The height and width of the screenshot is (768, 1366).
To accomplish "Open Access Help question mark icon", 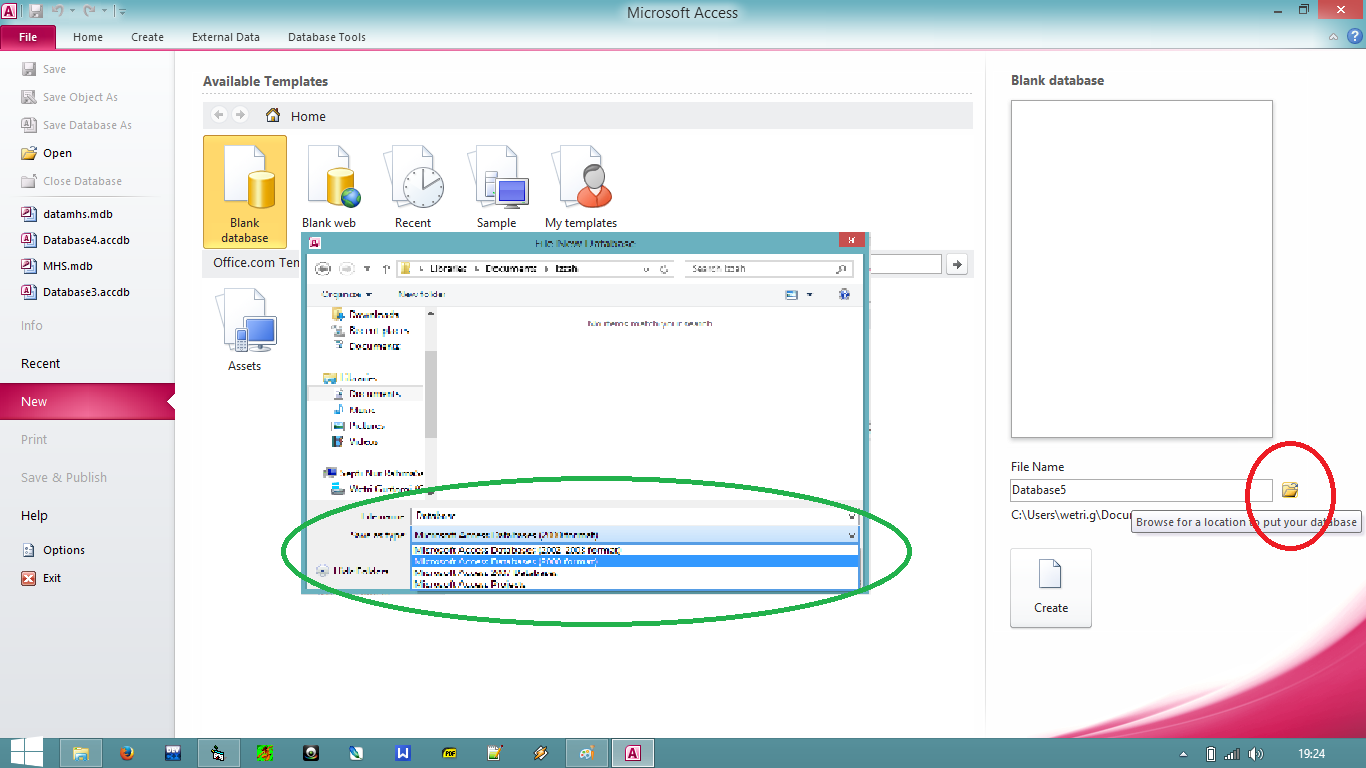I will pos(1355,37).
